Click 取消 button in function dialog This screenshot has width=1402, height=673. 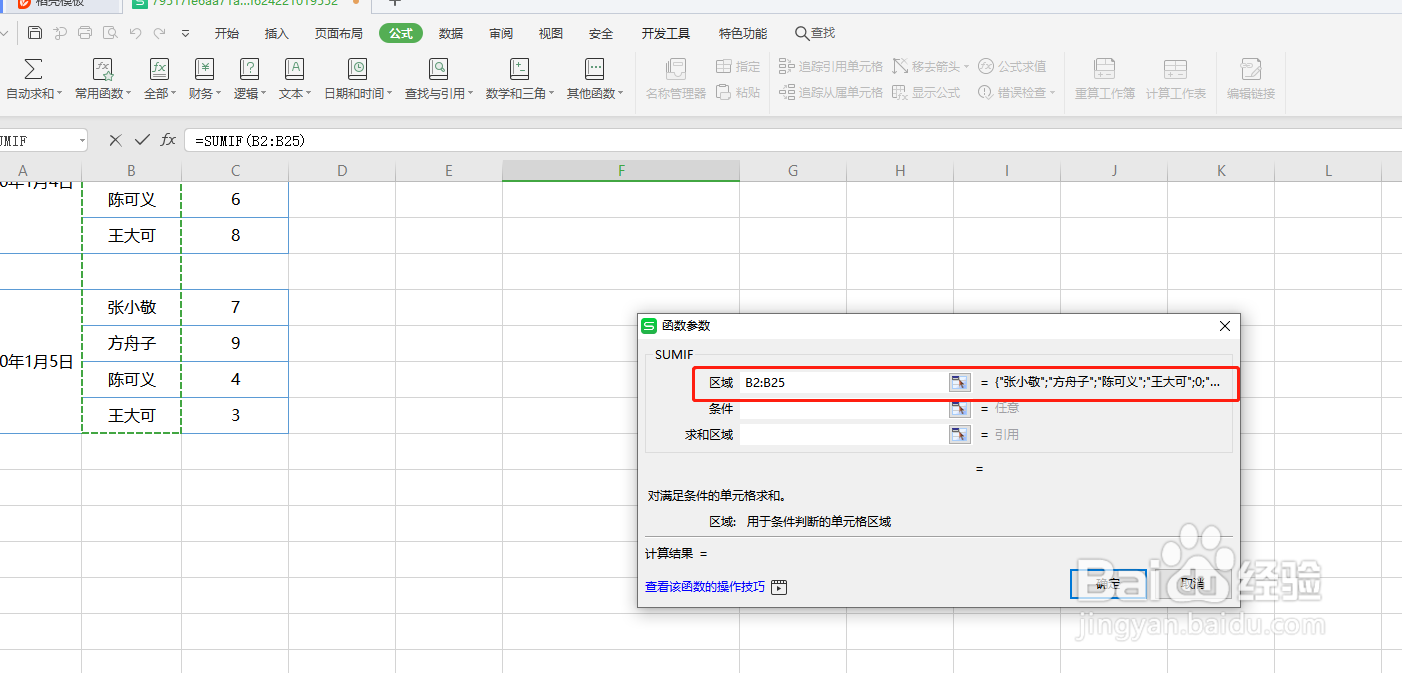point(1193,584)
